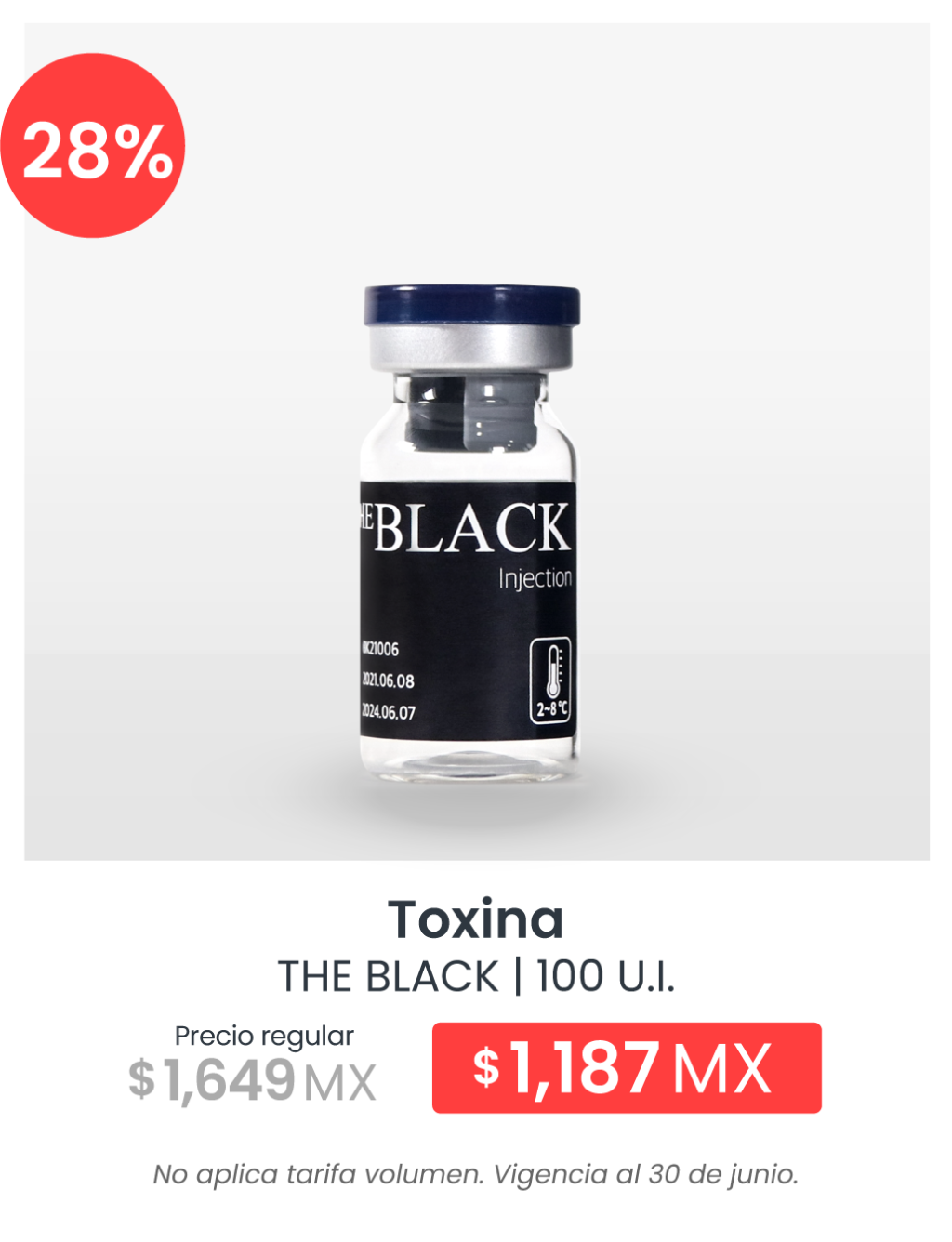Click the thermometer 2~8°C storage icon
Image resolution: width=952 pixels, height=1242 pixels.
pyautogui.click(x=551, y=680)
